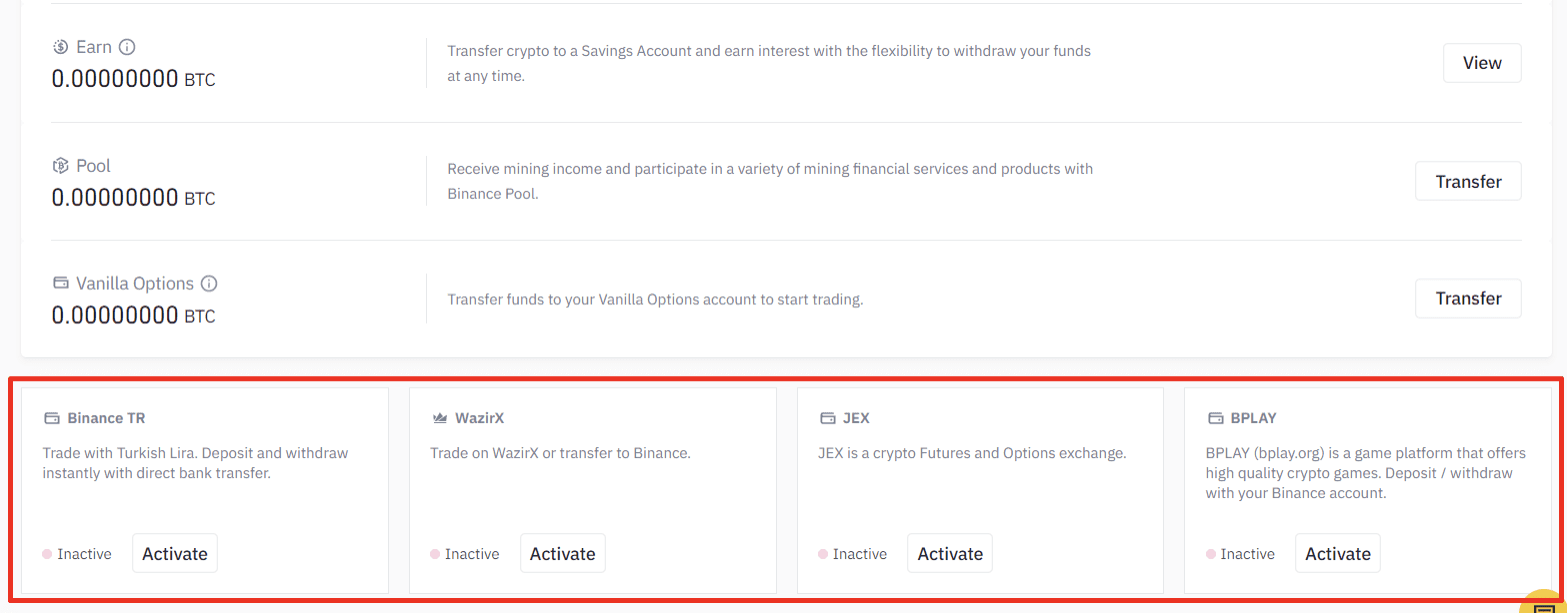Select the Earn balance amount text
Screen dimensions: 1567x613
(133, 79)
